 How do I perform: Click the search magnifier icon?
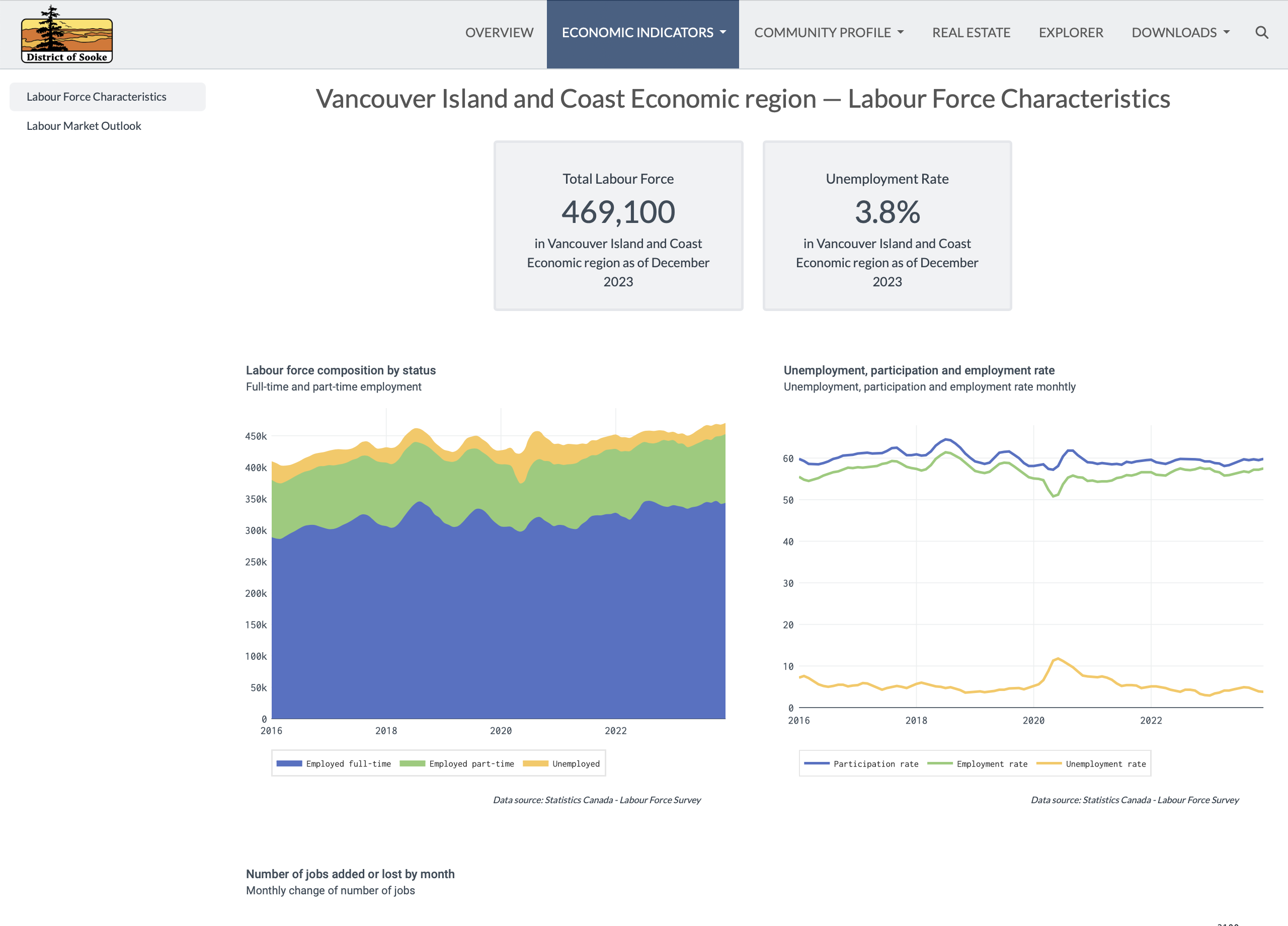[x=1261, y=32]
